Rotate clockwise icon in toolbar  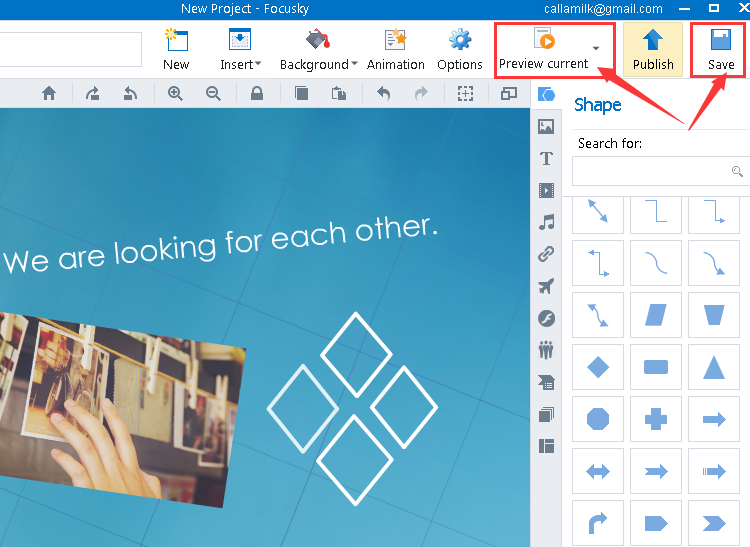click(92, 93)
